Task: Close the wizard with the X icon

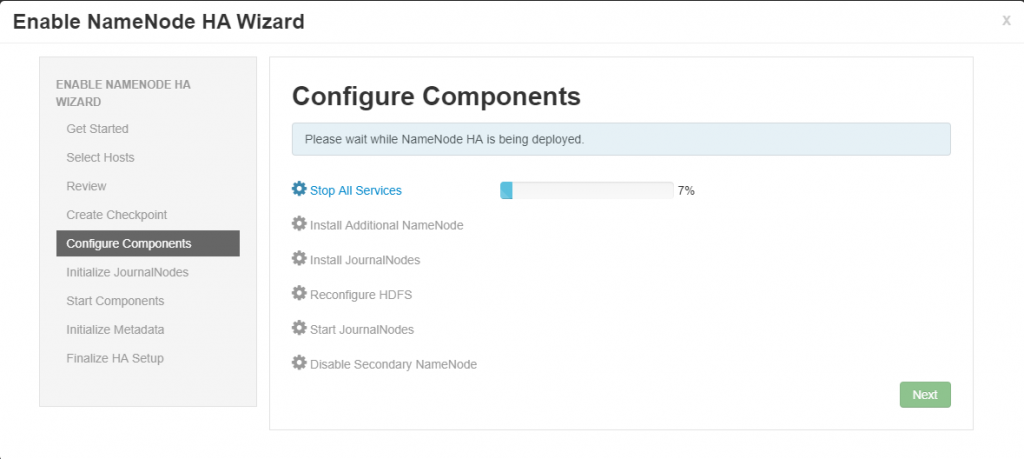Action: click(x=1006, y=21)
